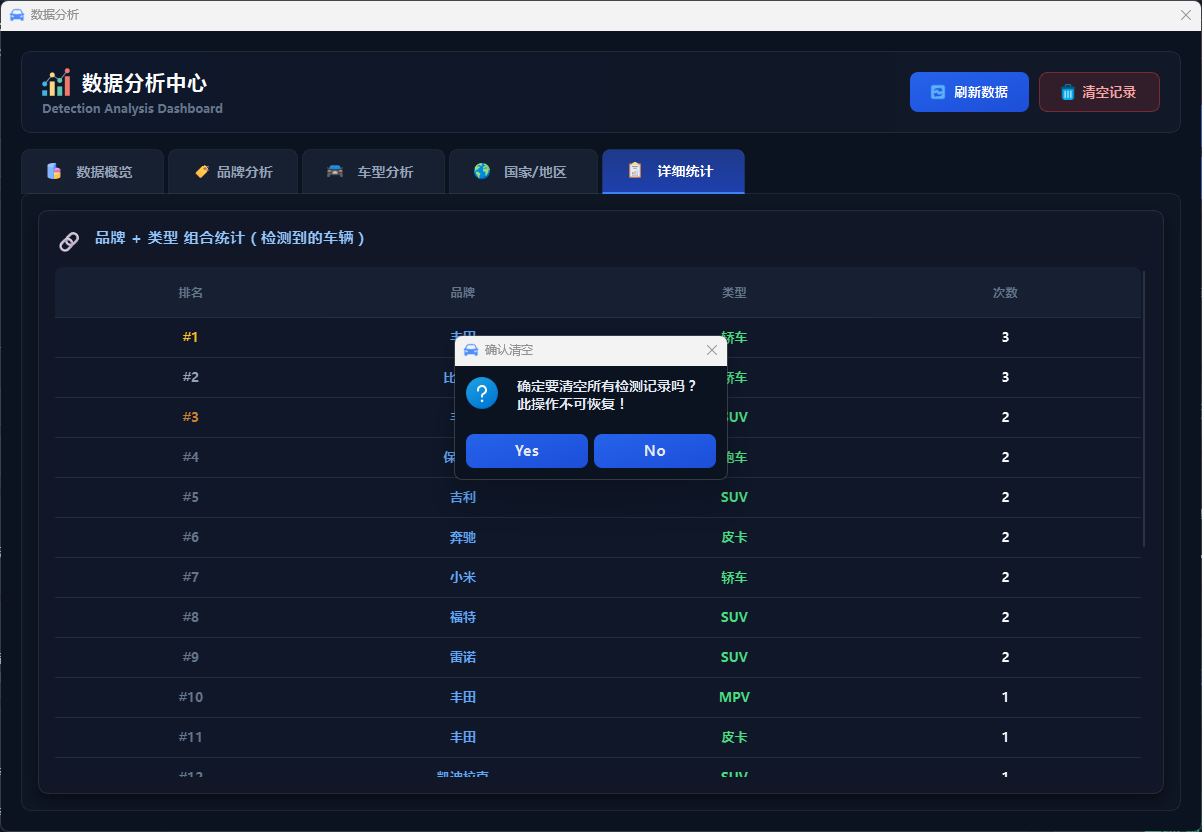
Task: Click the trash can icon in 清空记录
Action: [1068, 92]
